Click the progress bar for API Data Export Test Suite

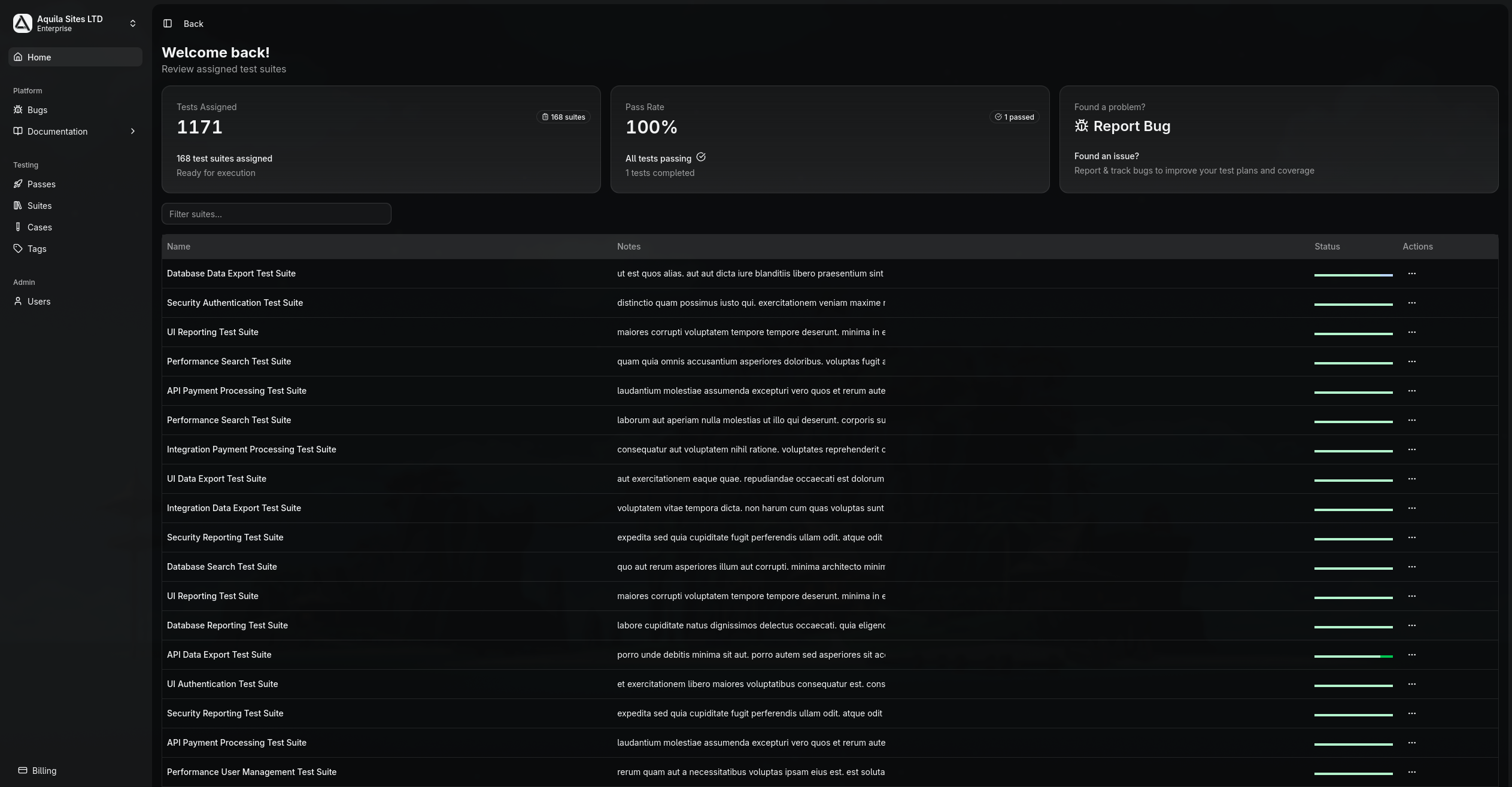coord(1354,655)
